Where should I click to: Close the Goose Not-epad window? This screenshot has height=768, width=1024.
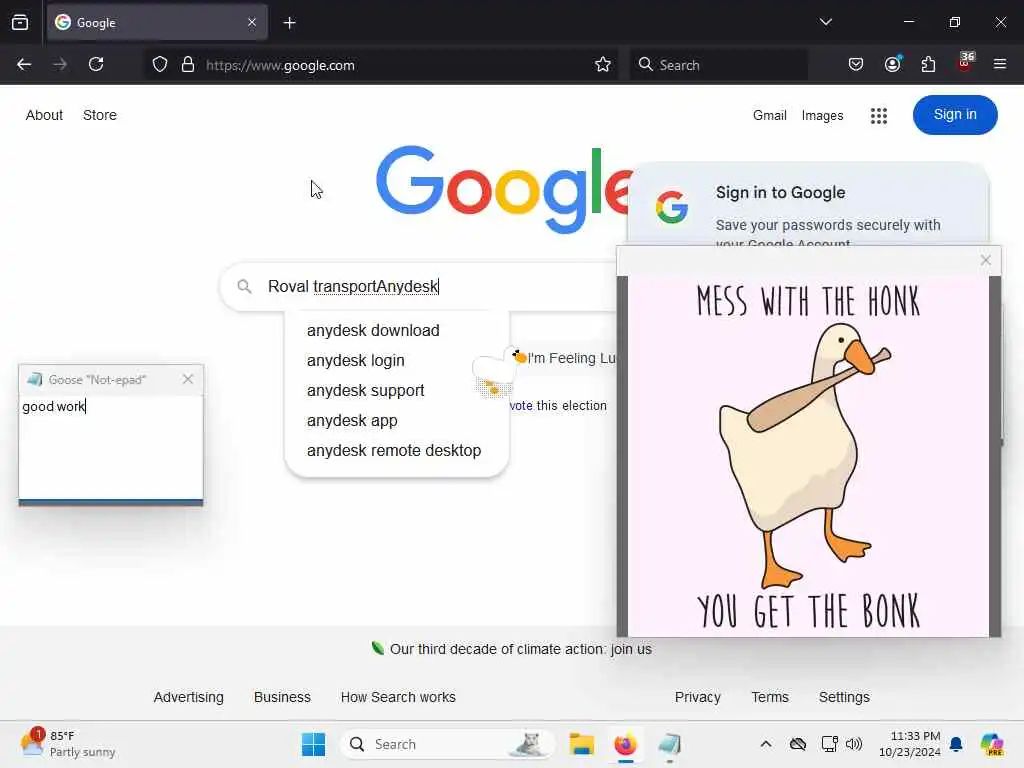click(x=188, y=379)
